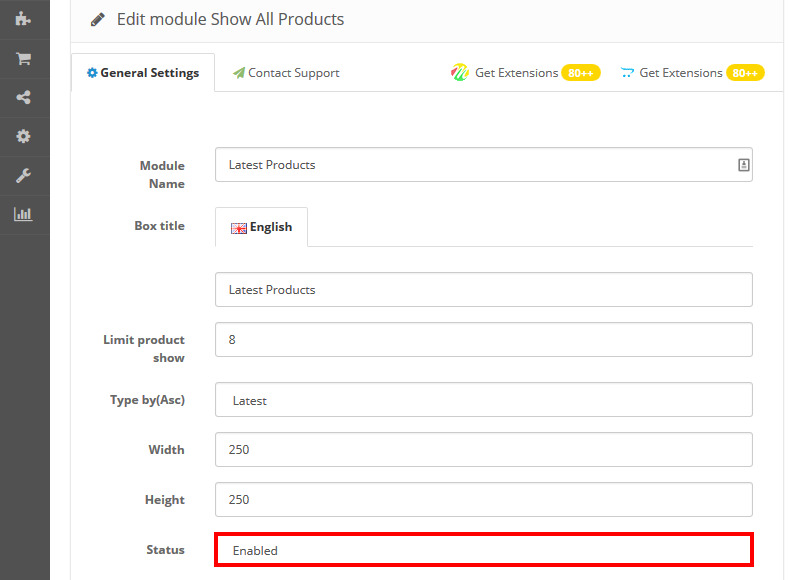The image size is (800, 580).
Task: Open the bar chart reports icon
Action: [x=23, y=214]
